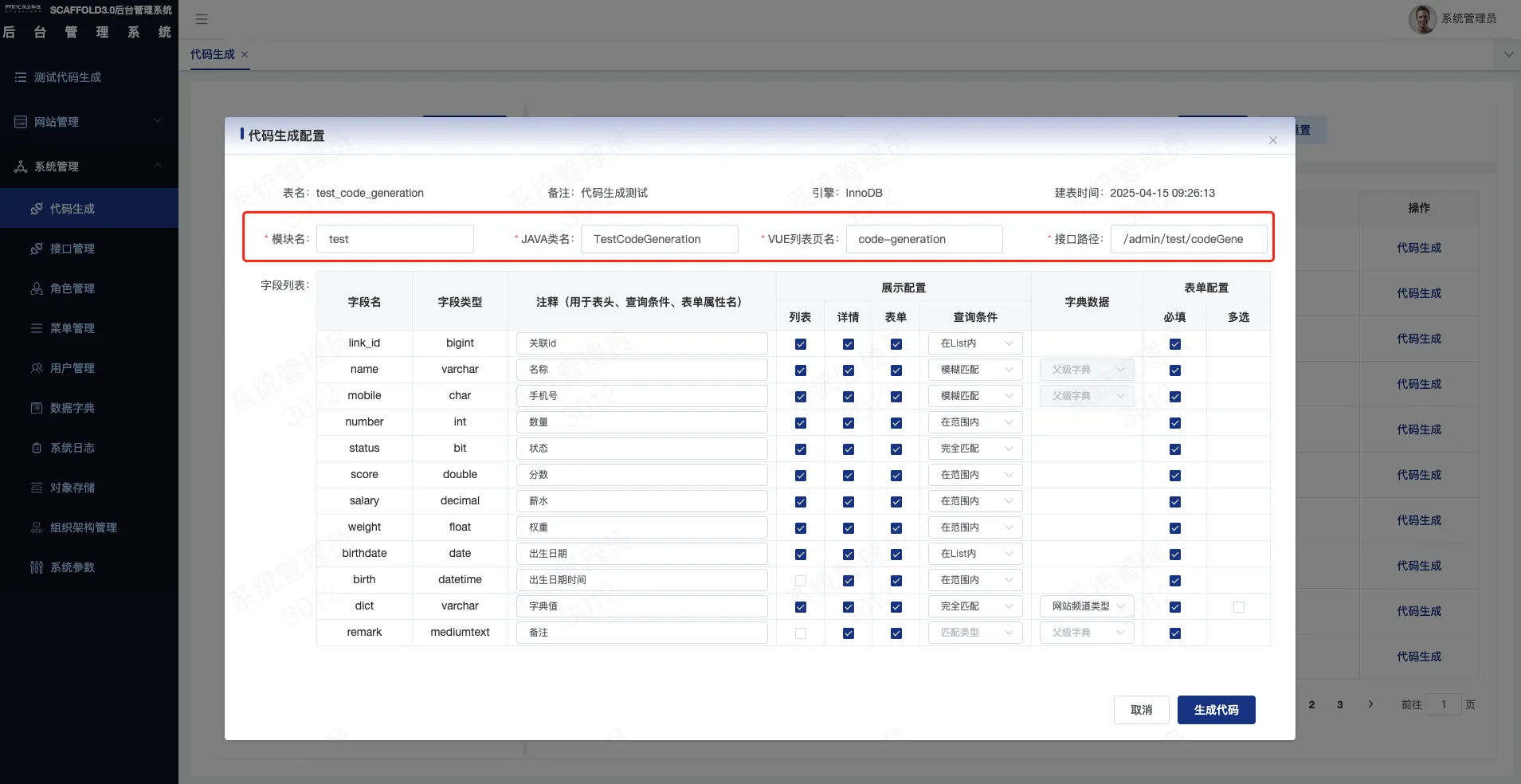Close the 代码生成配置 dialog
Viewport: 1521px width, 784px height.
coord(1273,140)
